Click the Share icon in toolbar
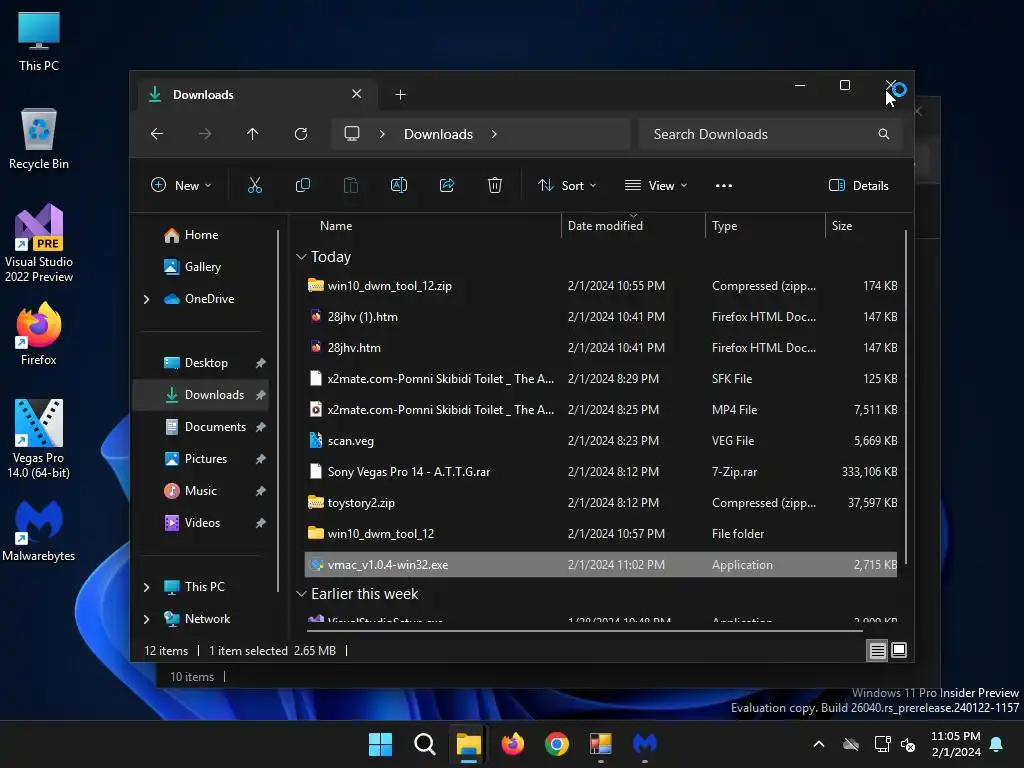Image resolution: width=1024 pixels, height=768 pixels. point(447,185)
